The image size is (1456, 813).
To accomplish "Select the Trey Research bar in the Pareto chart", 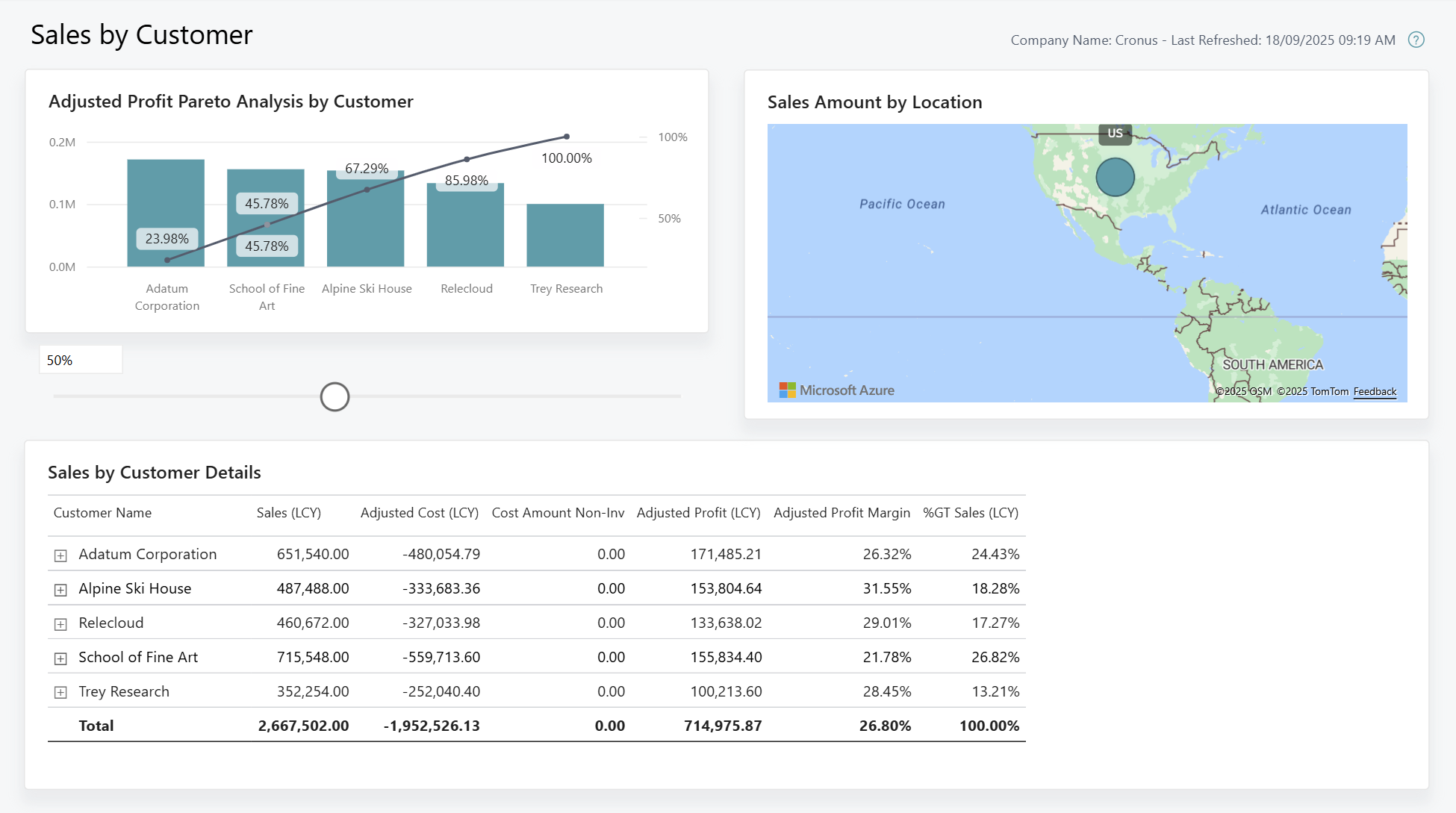I will point(565,235).
